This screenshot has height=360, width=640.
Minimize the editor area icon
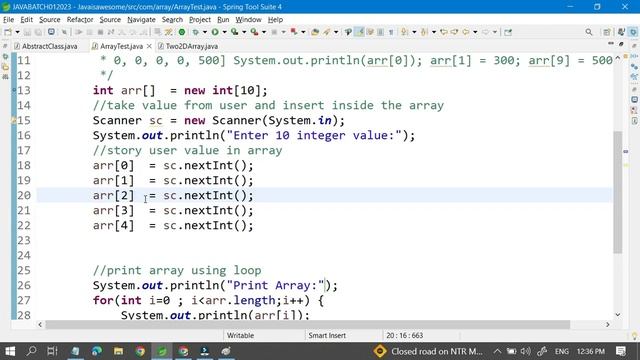click(611, 44)
